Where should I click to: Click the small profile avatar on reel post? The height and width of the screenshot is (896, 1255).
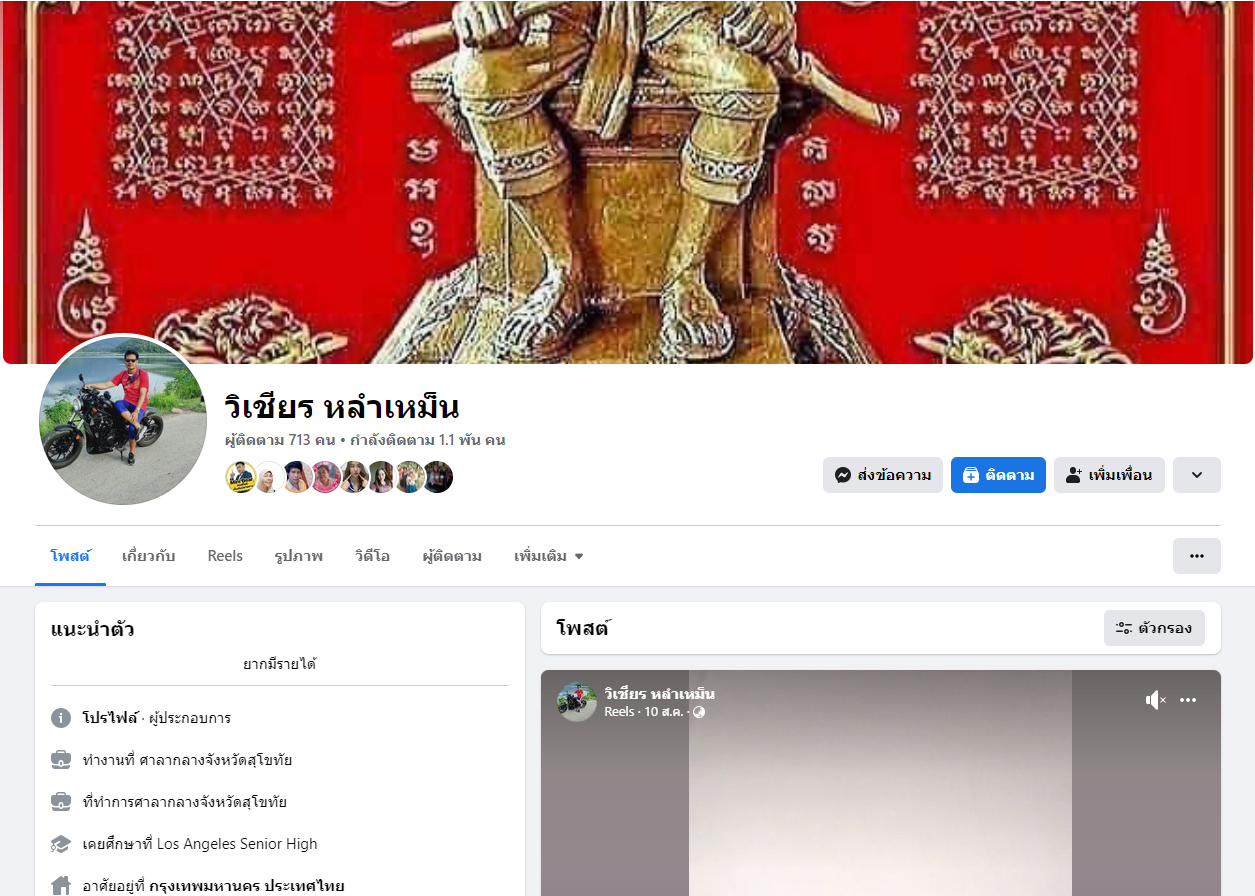tap(577, 702)
